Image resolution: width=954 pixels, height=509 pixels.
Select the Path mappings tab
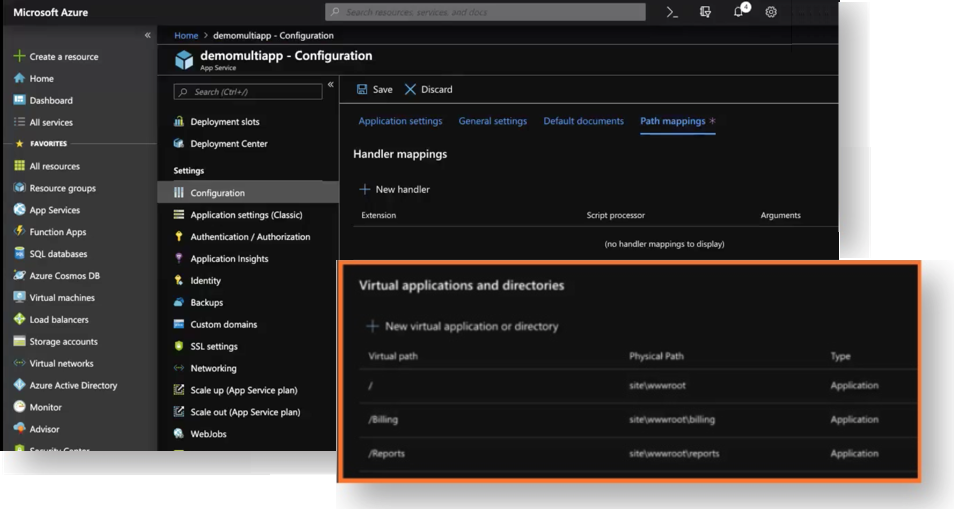pos(673,121)
